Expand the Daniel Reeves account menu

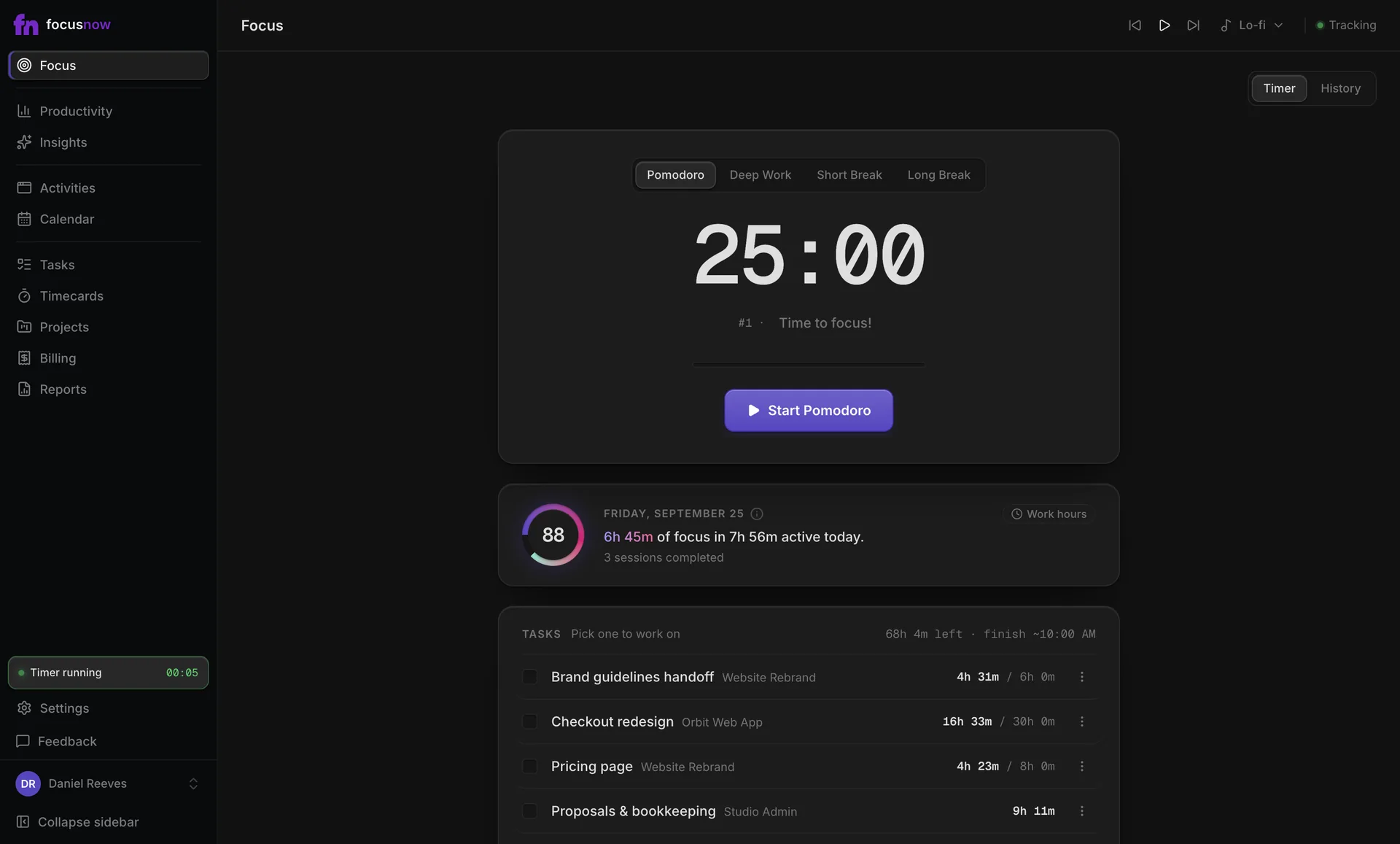point(108,783)
